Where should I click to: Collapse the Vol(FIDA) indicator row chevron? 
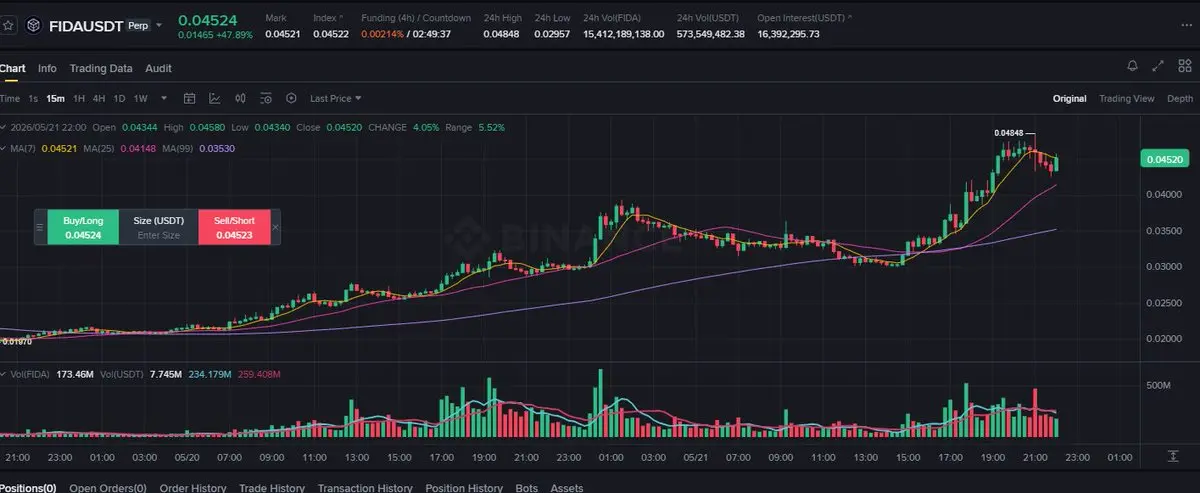point(3,374)
